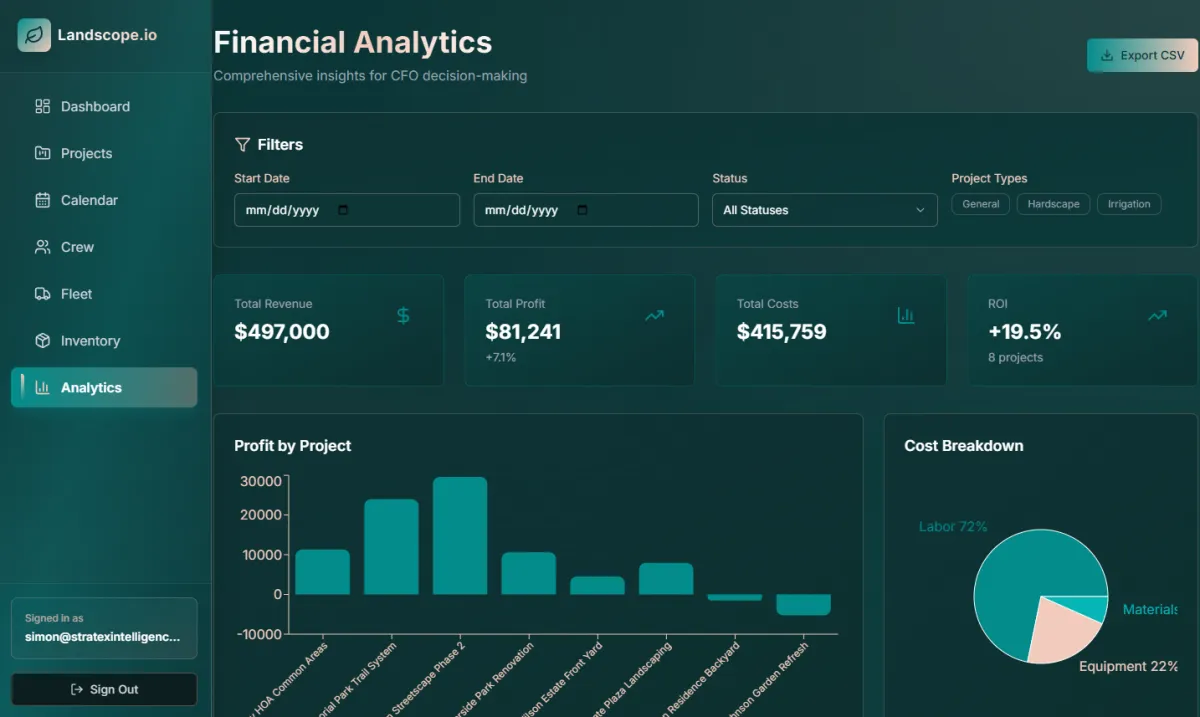The image size is (1200, 717).
Task: Click the Financial Analytics page title
Action: (x=353, y=42)
